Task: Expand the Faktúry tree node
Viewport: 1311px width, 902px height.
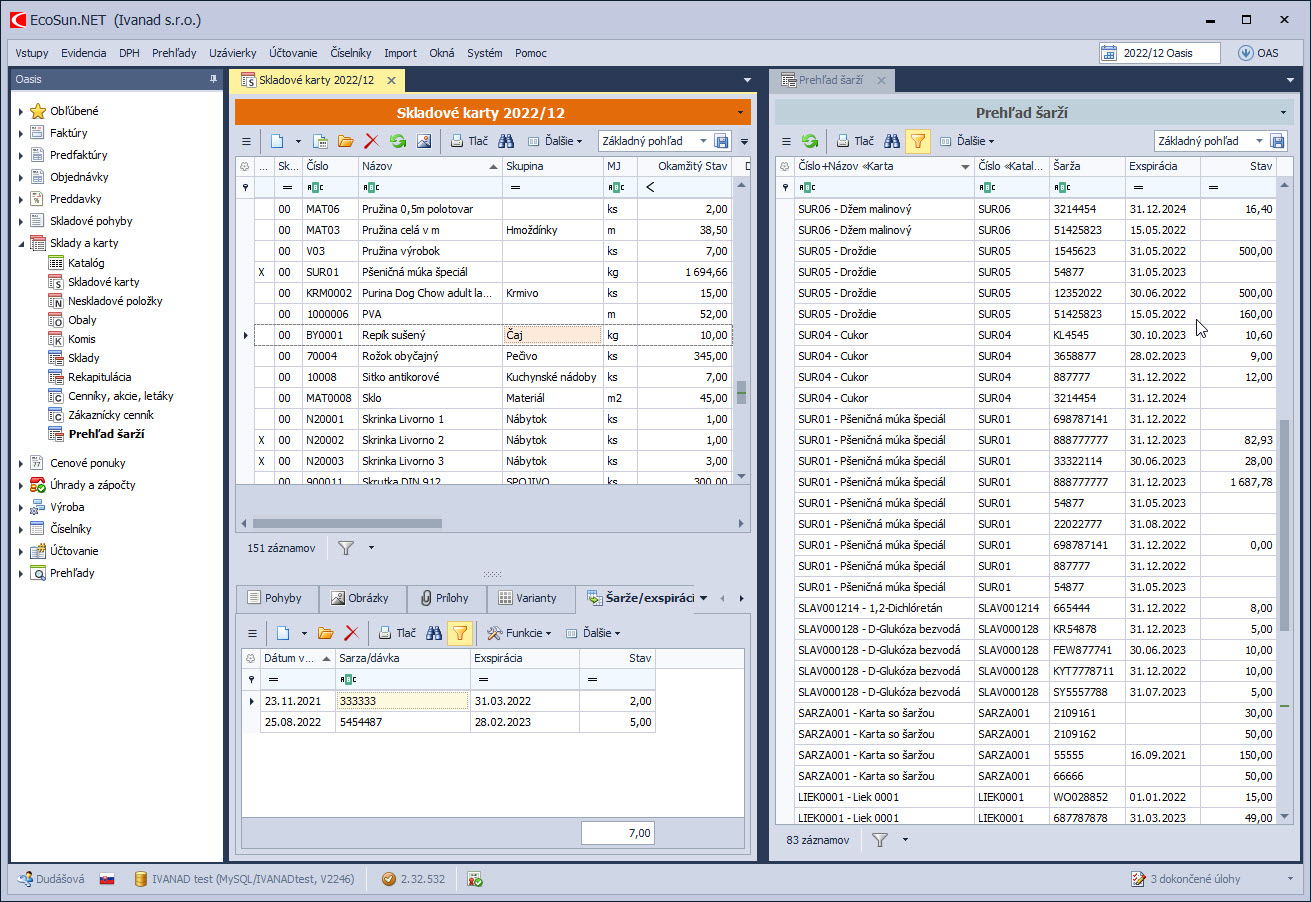Action: [x=21, y=133]
